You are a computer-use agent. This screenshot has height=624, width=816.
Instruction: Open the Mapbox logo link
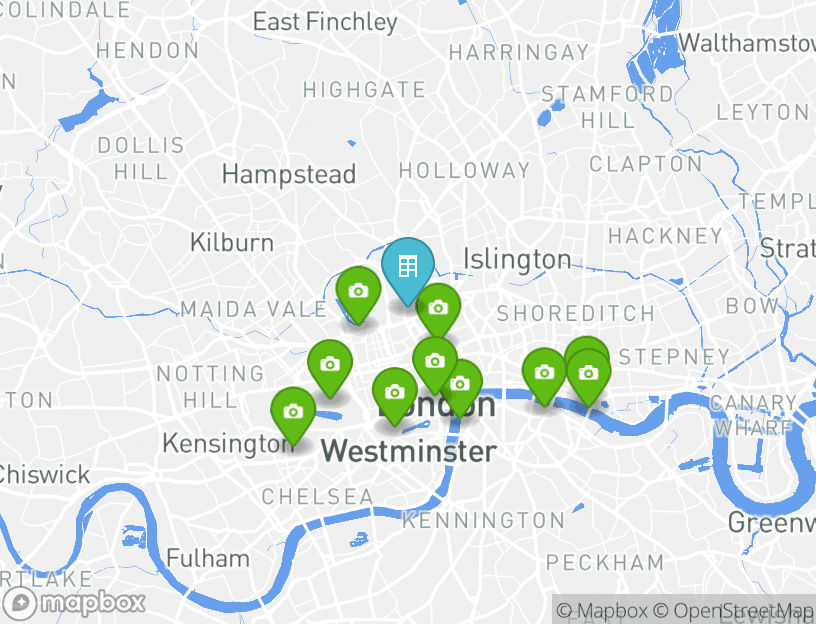click(73, 603)
